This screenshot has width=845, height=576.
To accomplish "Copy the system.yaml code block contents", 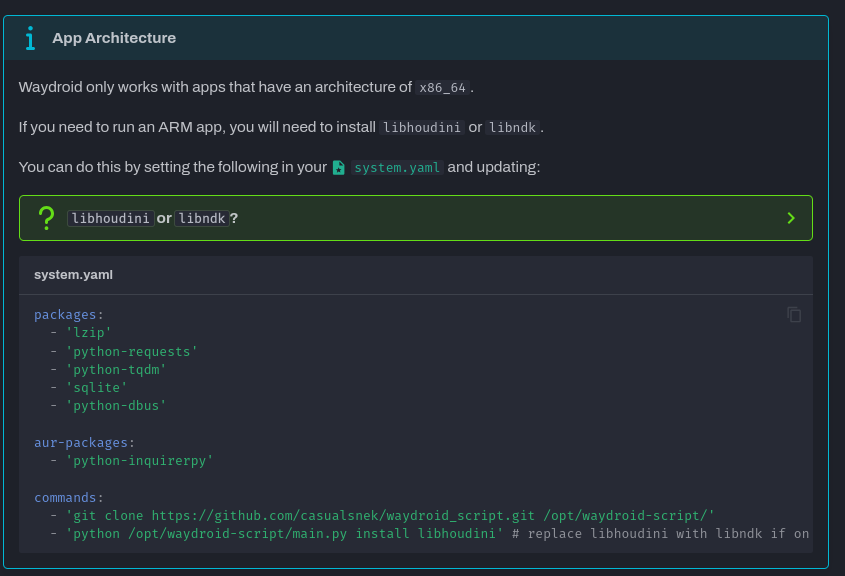I will click(794, 314).
